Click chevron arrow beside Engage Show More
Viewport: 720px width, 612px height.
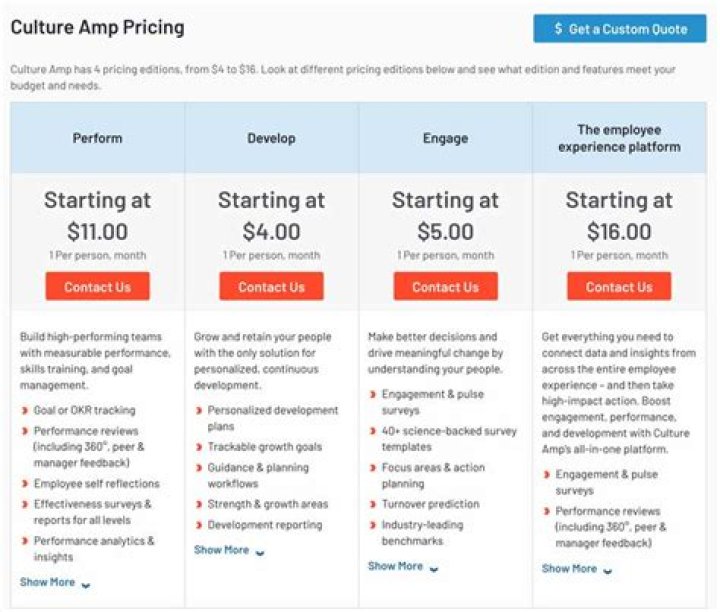point(434,569)
